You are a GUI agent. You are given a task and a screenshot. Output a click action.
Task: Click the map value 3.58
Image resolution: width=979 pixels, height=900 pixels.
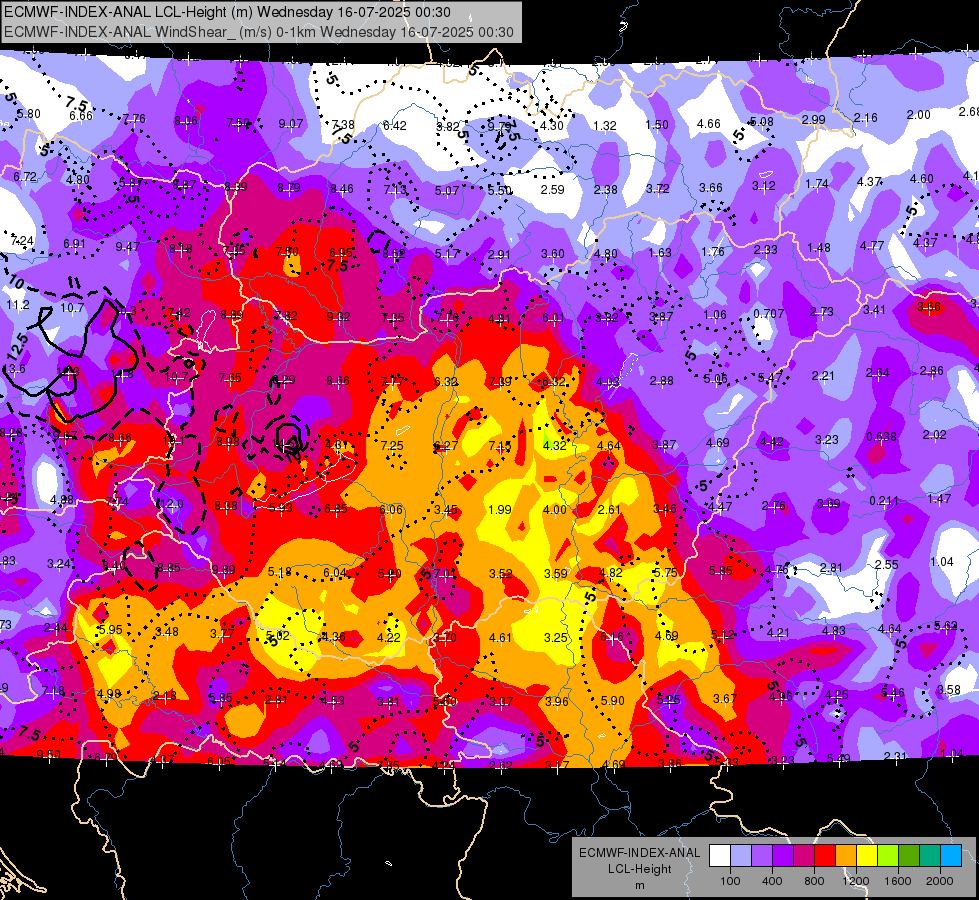(948, 690)
